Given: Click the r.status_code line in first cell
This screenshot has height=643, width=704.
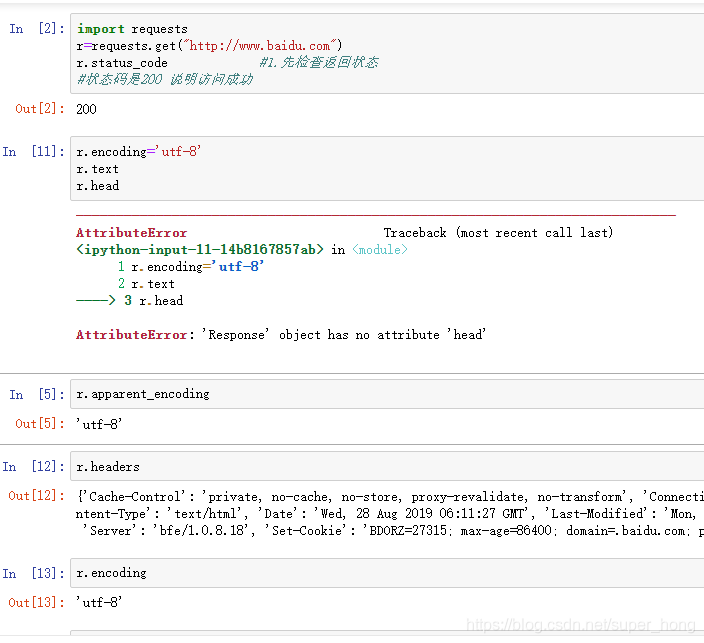Looking at the screenshot, I should (122, 63).
